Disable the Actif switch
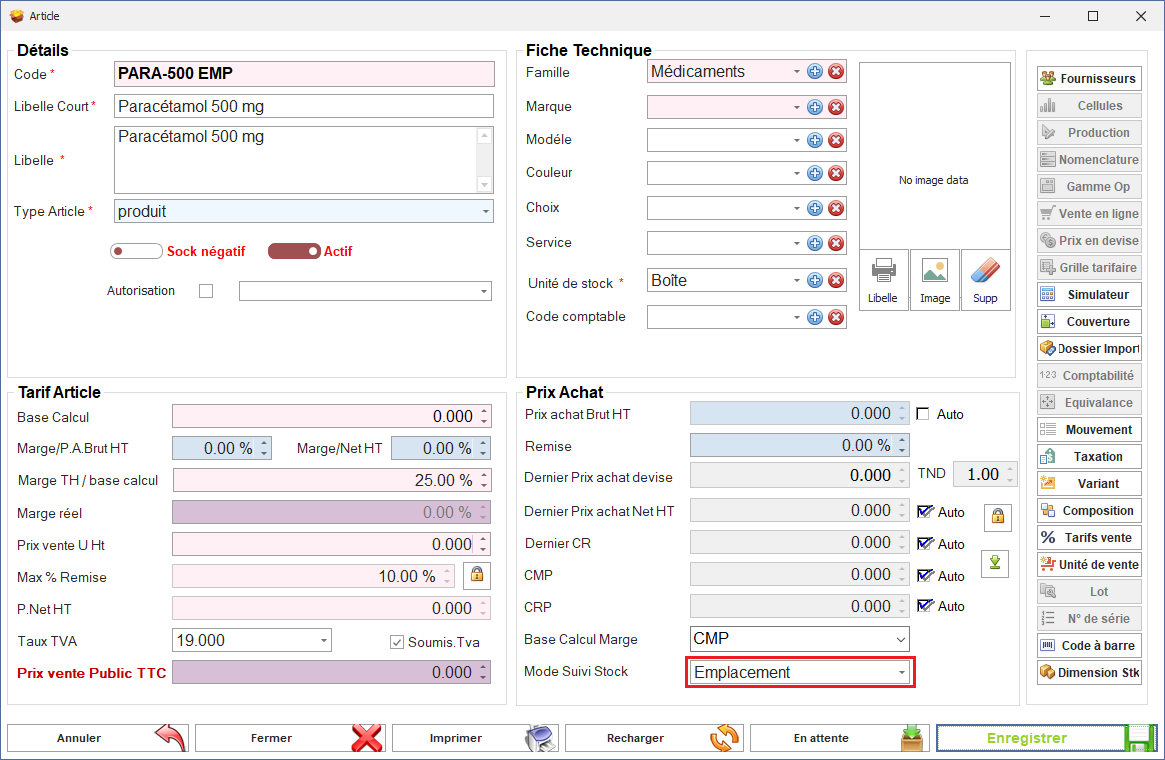The height and width of the screenshot is (760, 1165). tap(294, 251)
